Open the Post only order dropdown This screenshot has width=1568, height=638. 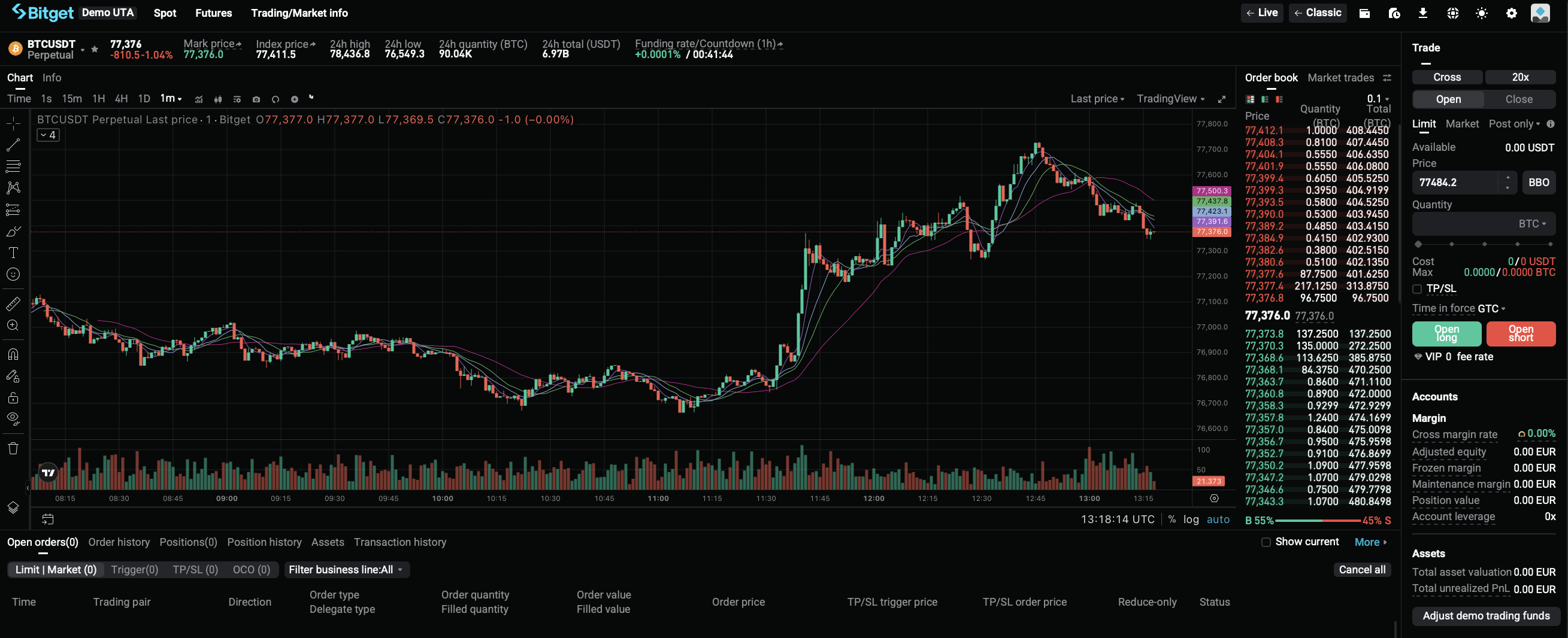click(x=1515, y=123)
